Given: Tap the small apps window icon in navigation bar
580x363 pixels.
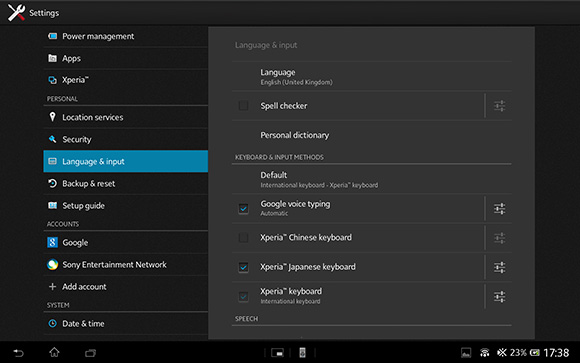Looking at the screenshot, I should click(277, 353).
